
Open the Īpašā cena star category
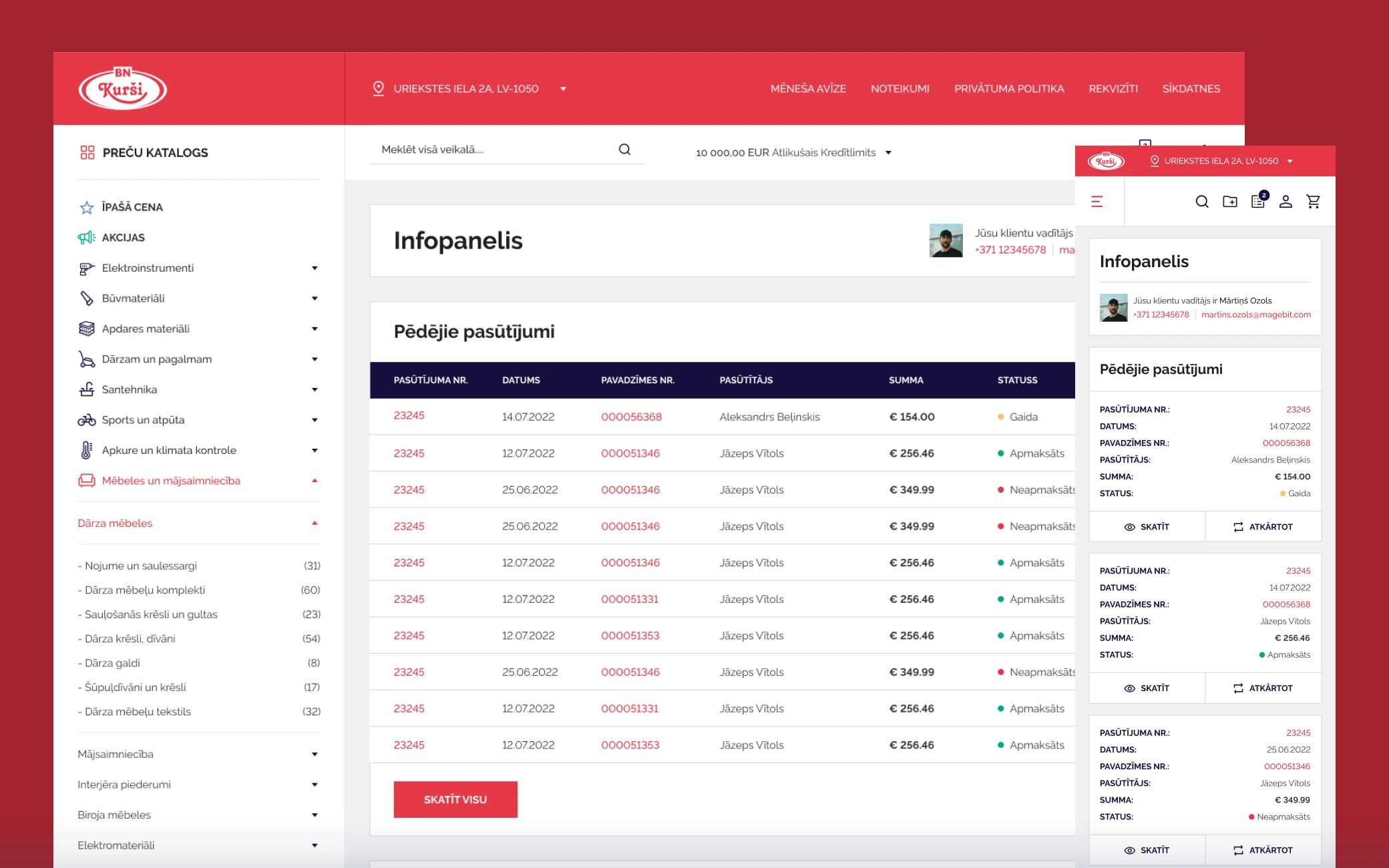132,207
